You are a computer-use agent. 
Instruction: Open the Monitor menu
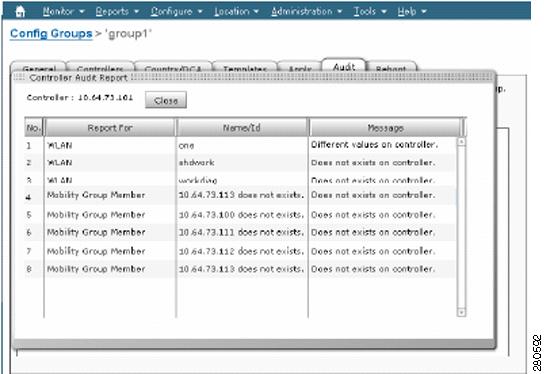[x=63, y=11]
